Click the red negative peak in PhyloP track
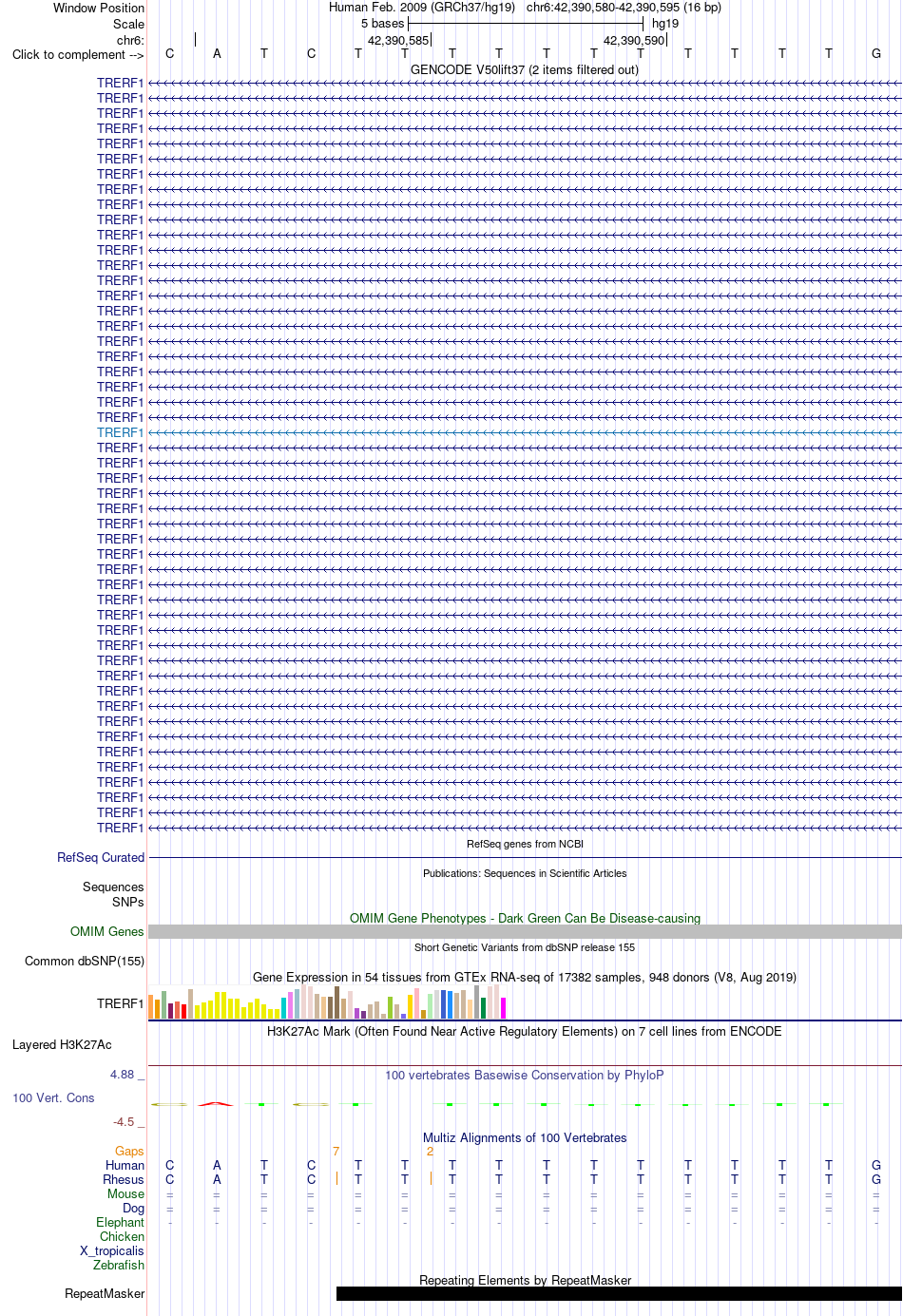 [216, 1103]
